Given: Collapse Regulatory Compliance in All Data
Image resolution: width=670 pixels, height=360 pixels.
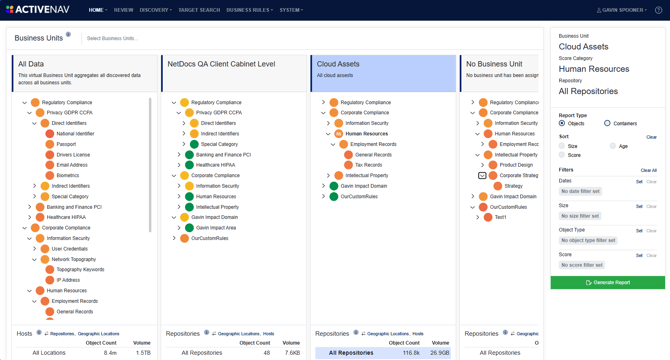Looking at the screenshot, I should tap(24, 102).
